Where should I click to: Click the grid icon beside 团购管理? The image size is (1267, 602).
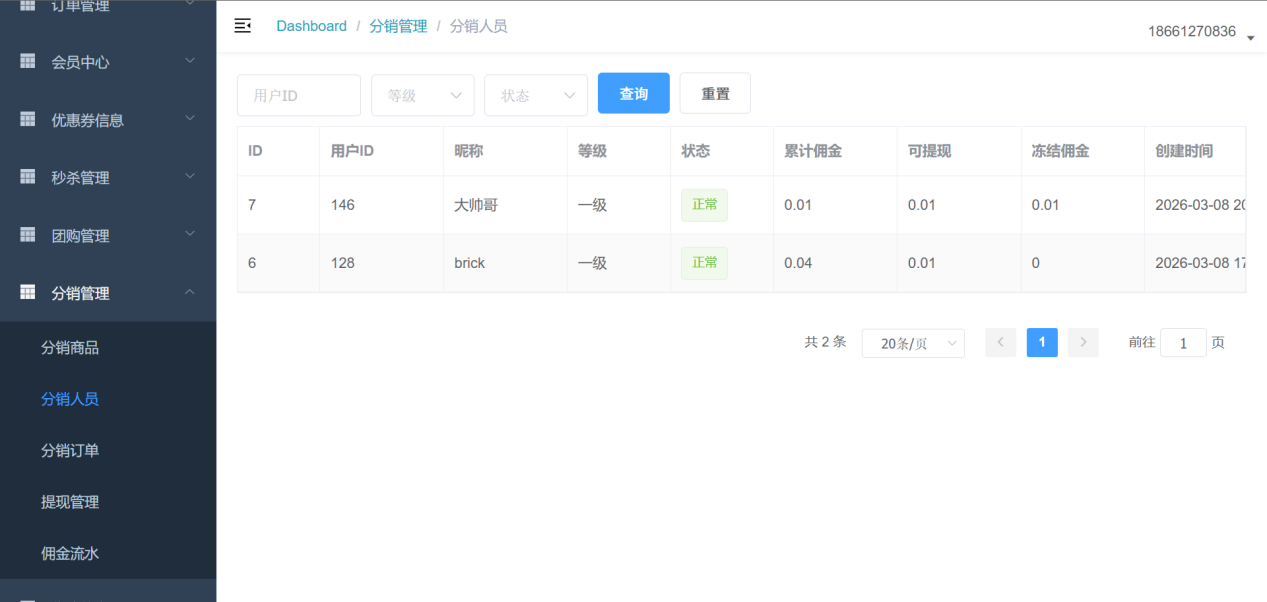28,235
